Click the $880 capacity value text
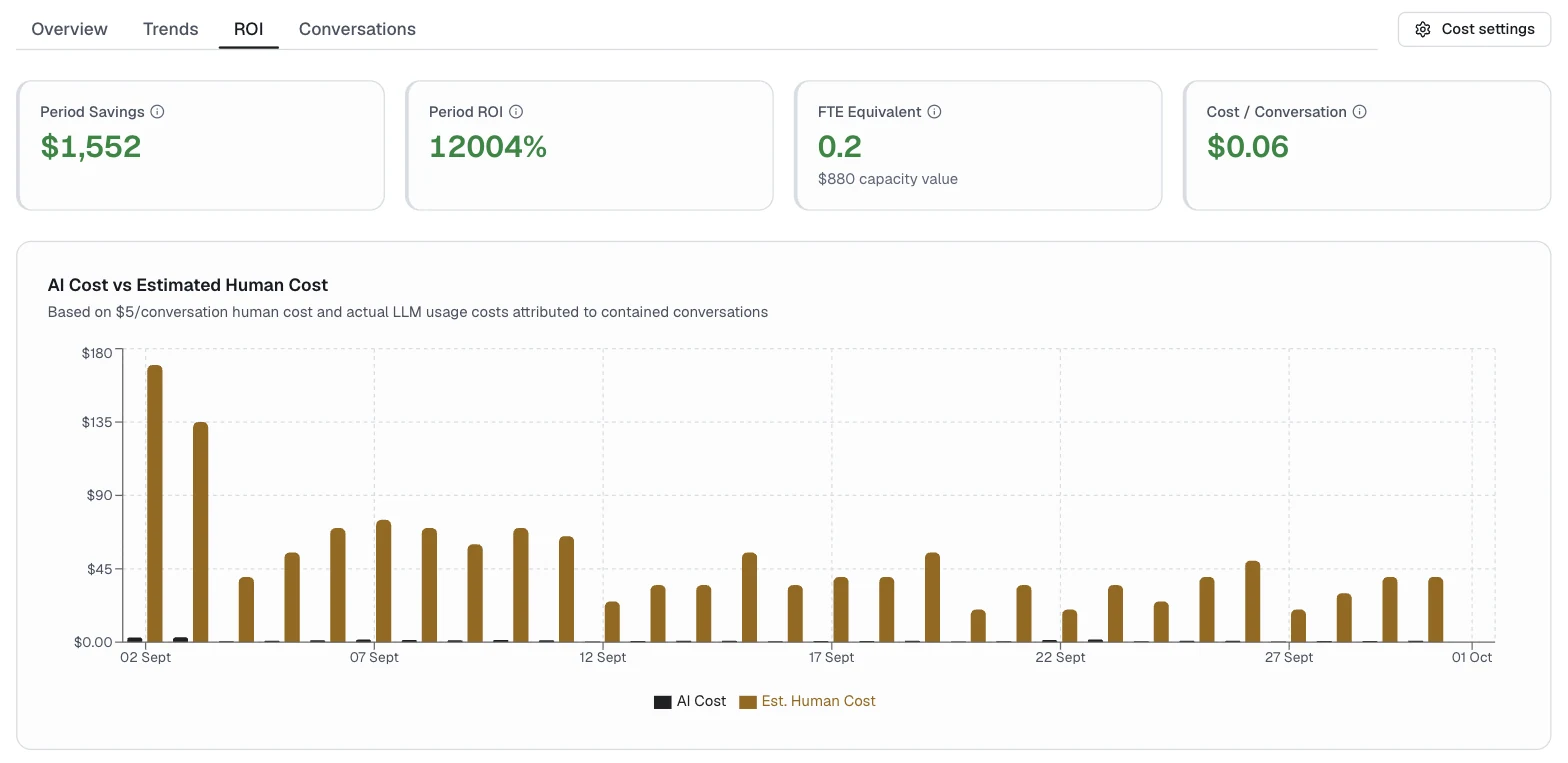The height and width of the screenshot is (763, 1568). point(888,179)
